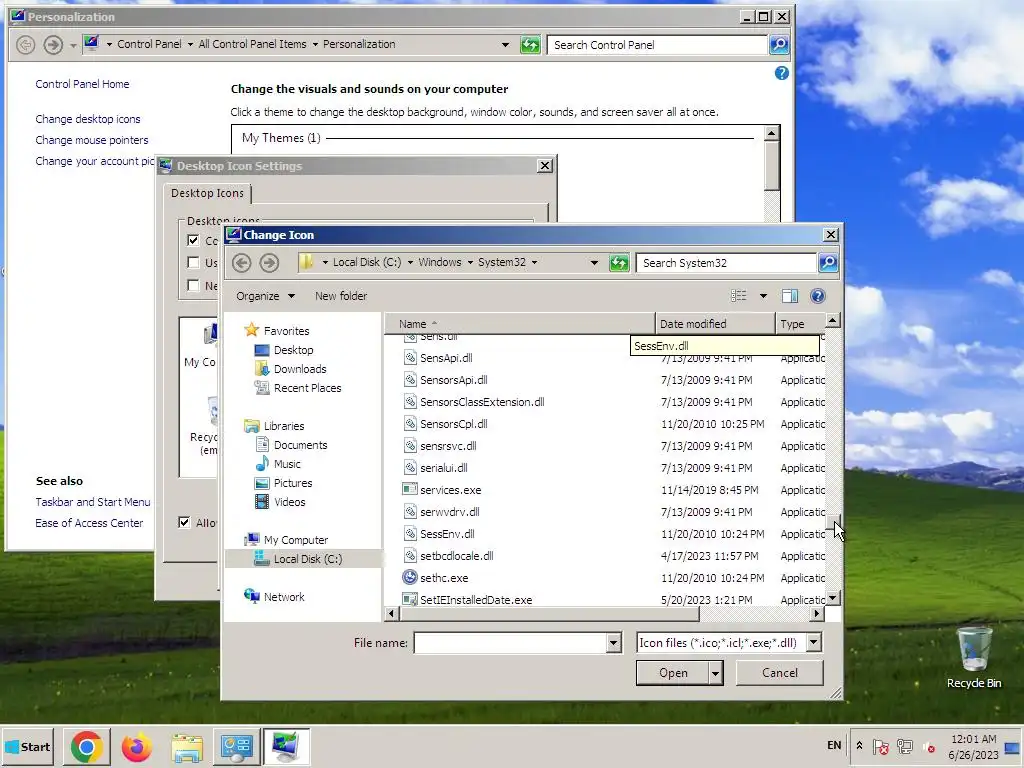Open Firefox from the taskbar
1024x768 pixels.
[x=136, y=746]
